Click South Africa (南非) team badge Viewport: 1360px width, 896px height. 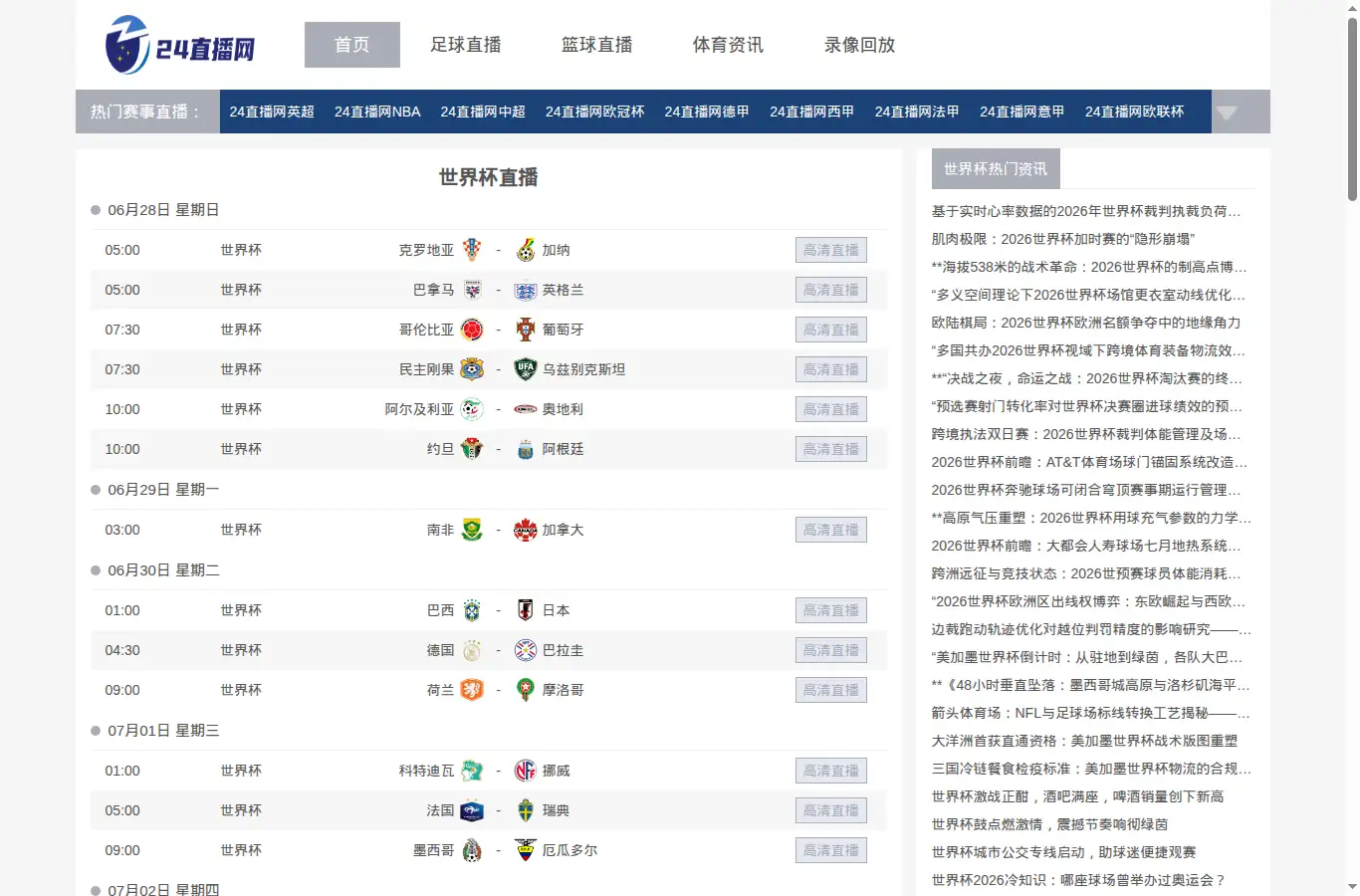tap(472, 530)
